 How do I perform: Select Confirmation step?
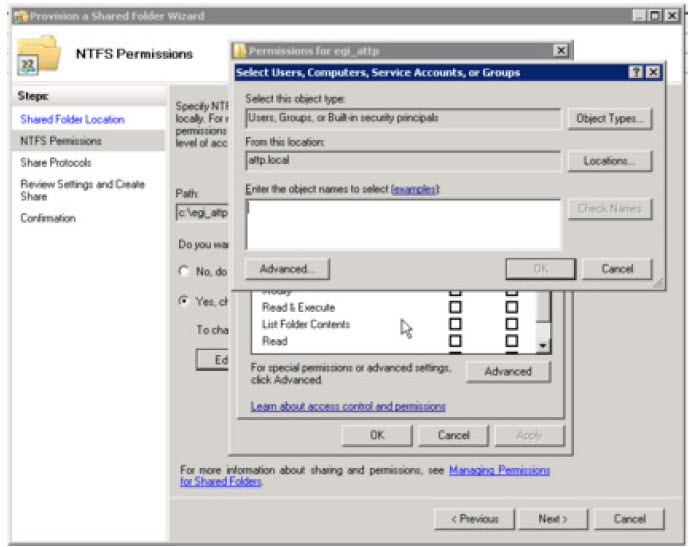[48, 218]
